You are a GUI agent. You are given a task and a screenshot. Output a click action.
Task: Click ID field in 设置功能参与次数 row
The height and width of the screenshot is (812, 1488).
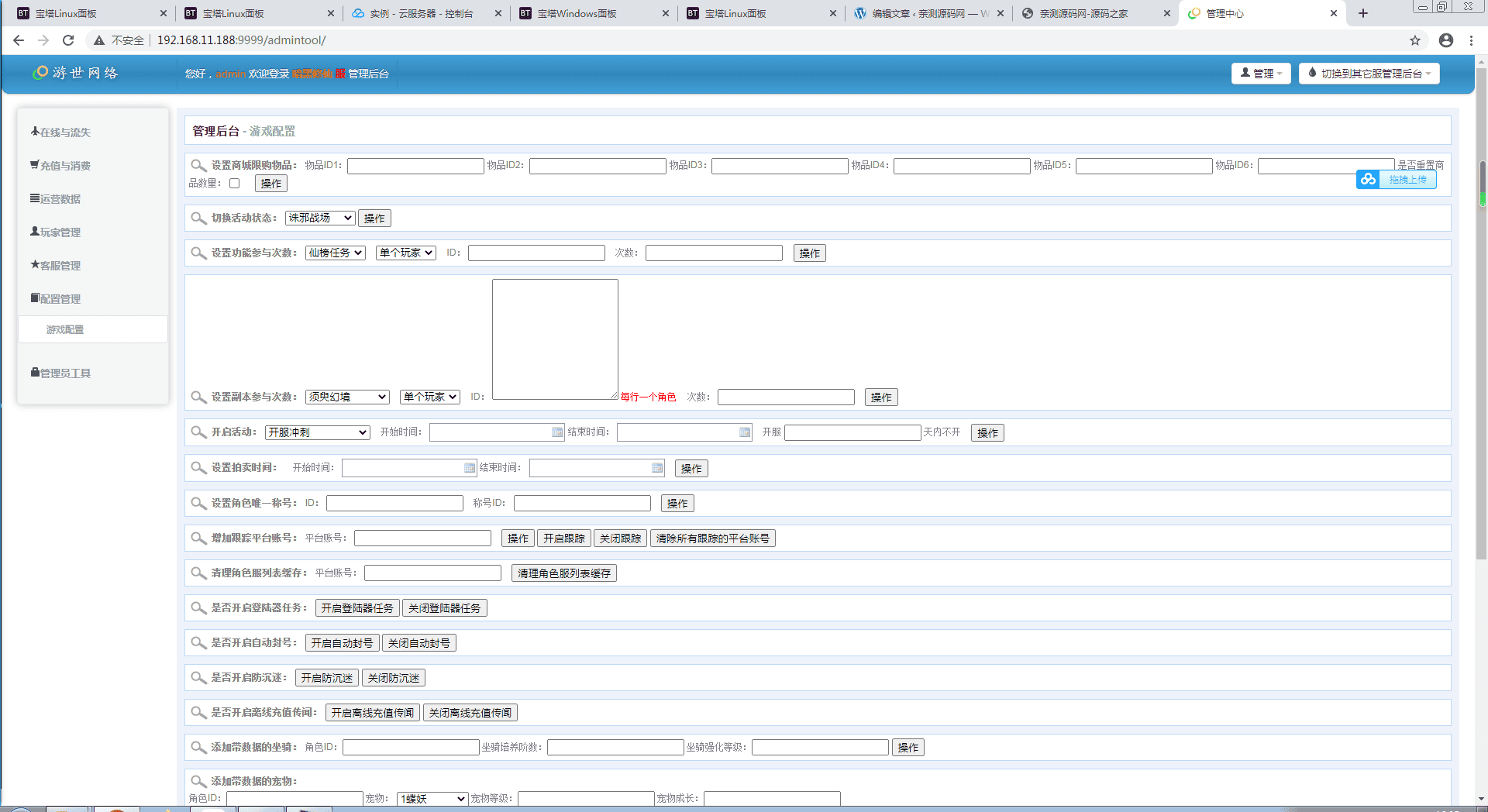click(536, 253)
